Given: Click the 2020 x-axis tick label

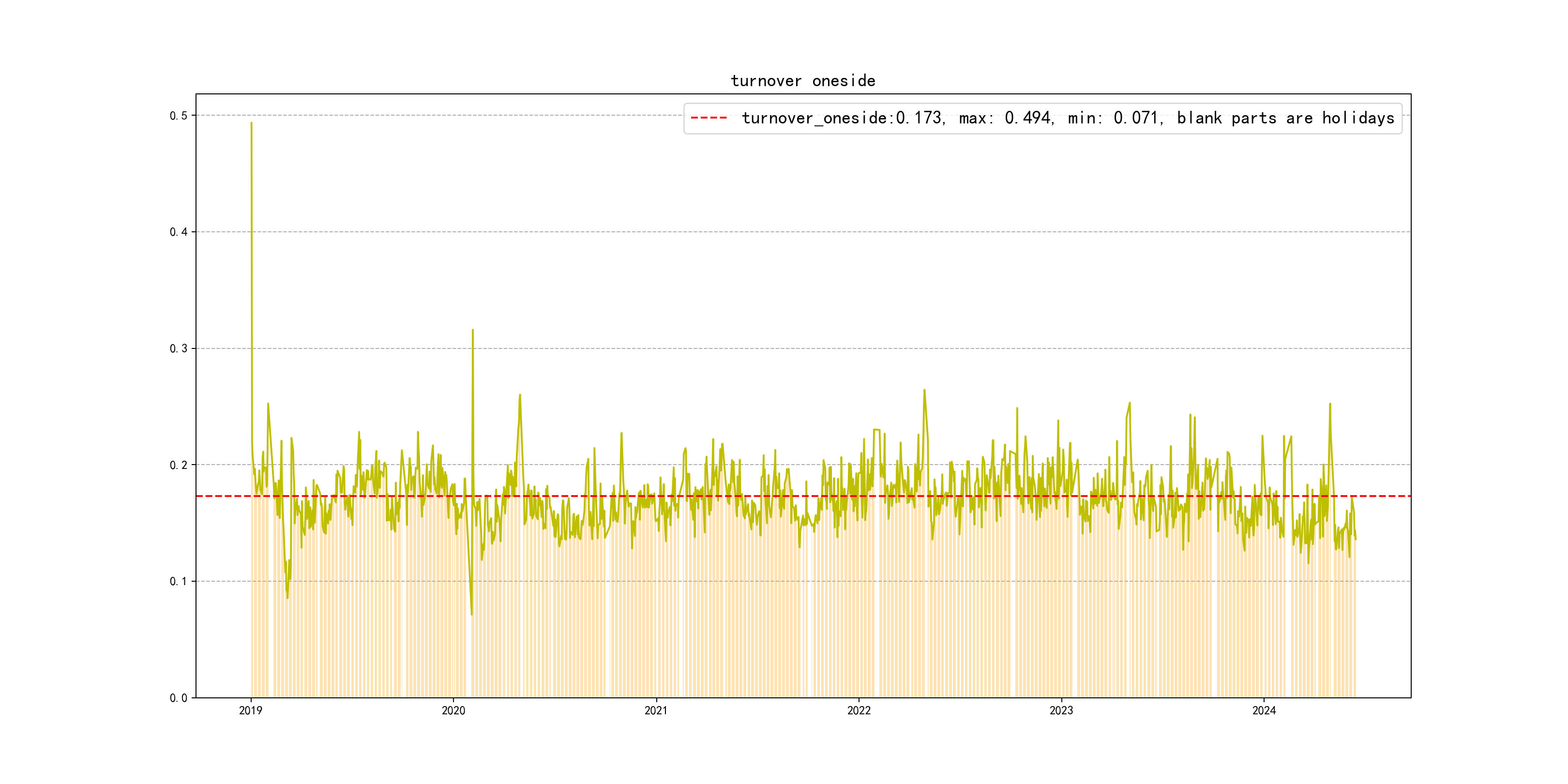Looking at the screenshot, I should coord(453,710).
